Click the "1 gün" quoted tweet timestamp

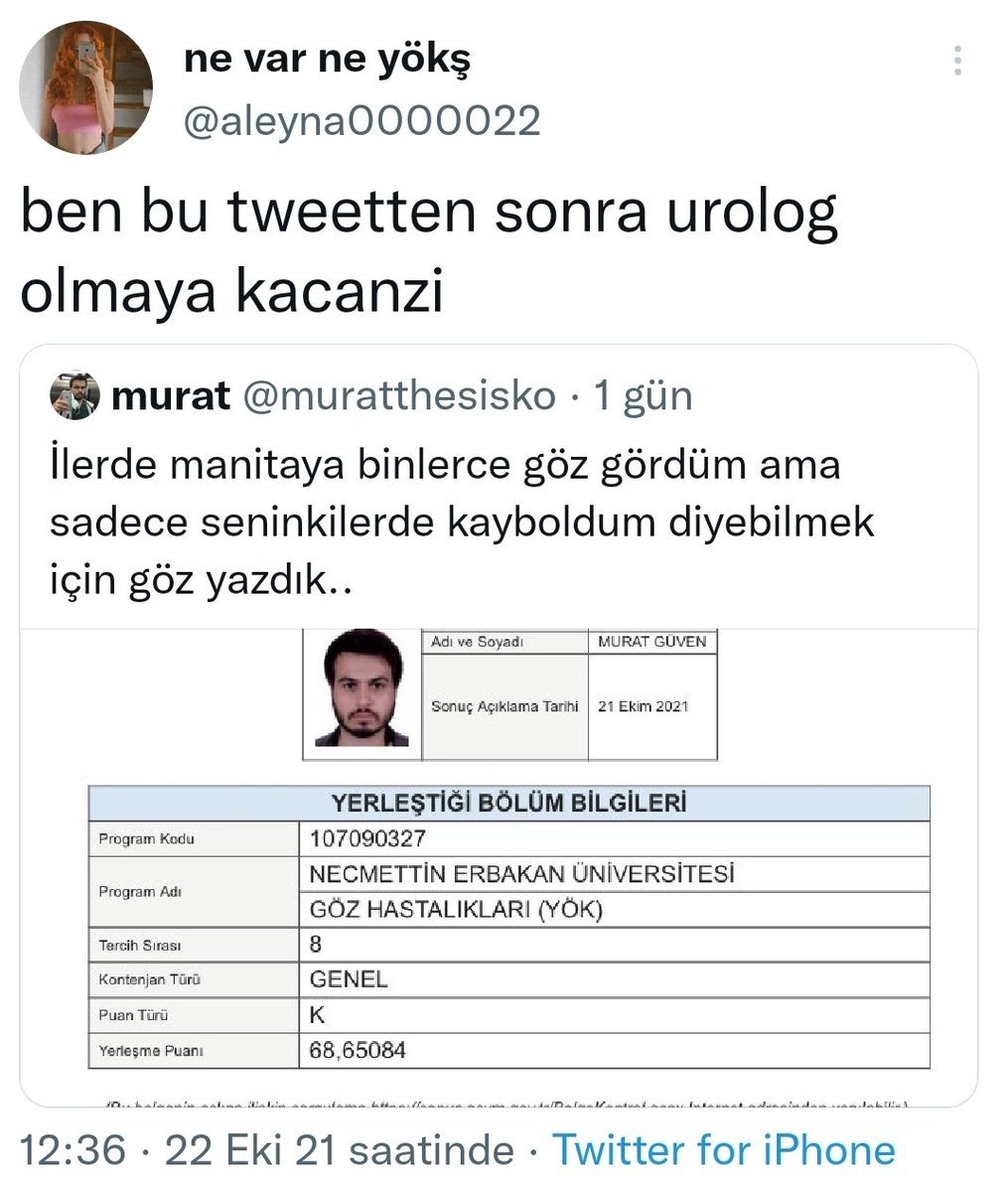[643, 395]
